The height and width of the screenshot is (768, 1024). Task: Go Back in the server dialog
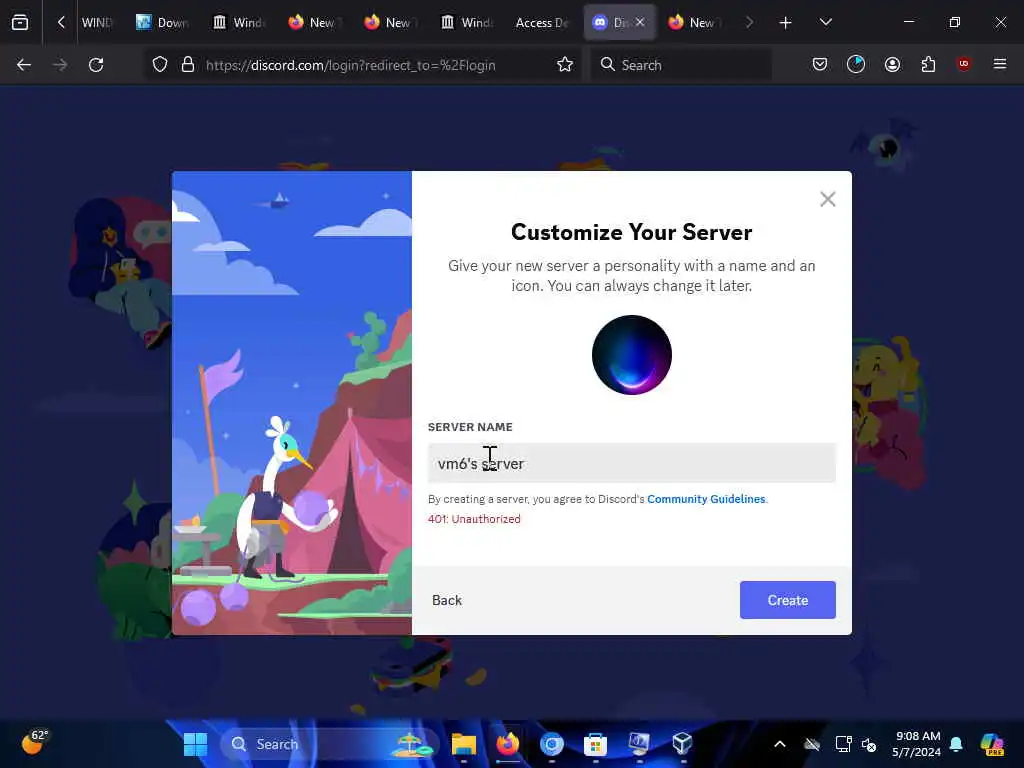pyautogui.click(x=447, y=600)
